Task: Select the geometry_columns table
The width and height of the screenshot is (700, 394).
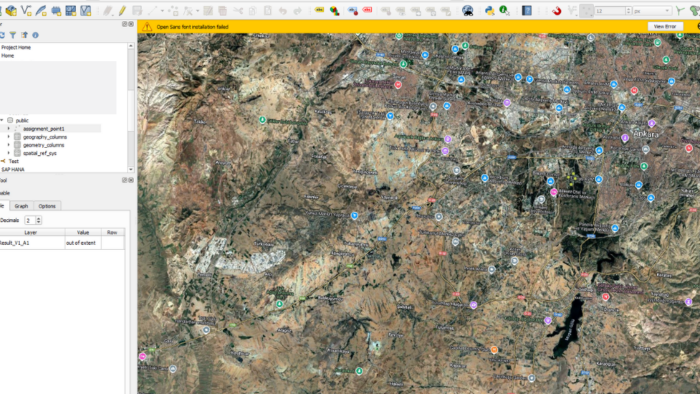Action: click(x=44, y=145)
